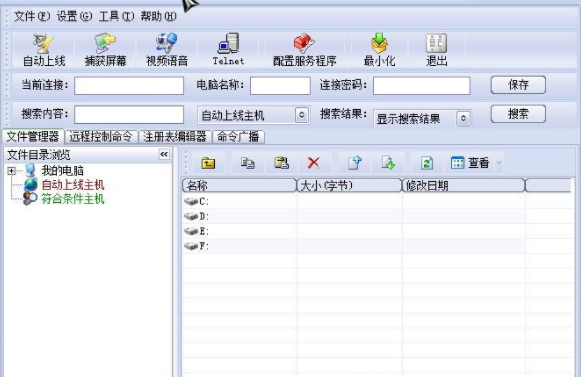Open the 设置 menu

pos(74,16)
